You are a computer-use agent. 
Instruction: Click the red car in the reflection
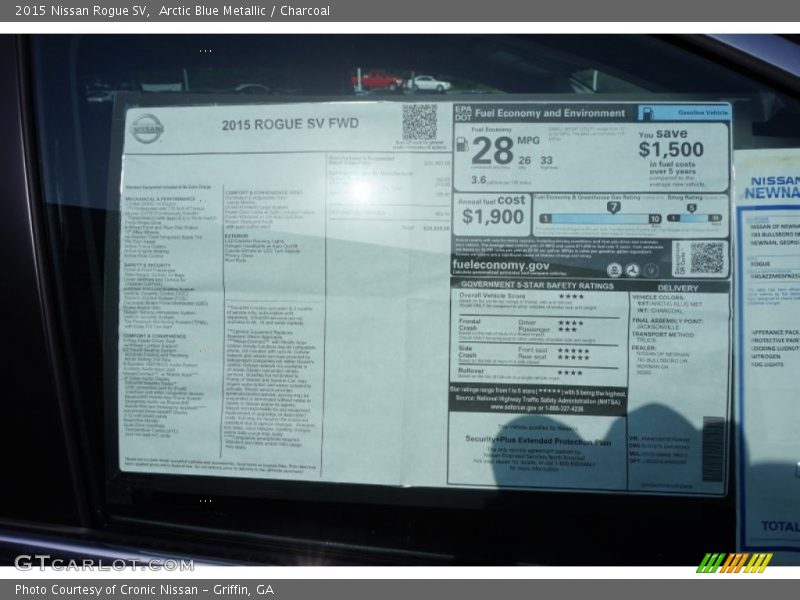tap(375, 81)
